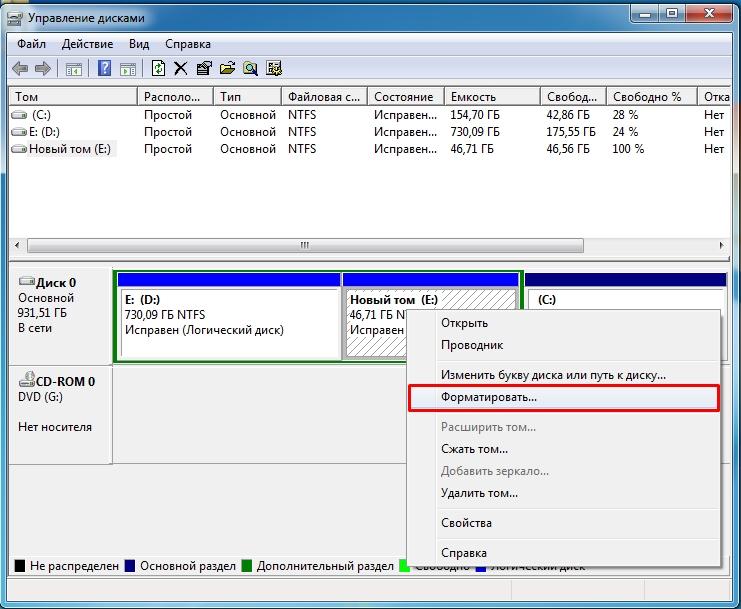Image resolution: width=741 pixels, height=609 pixels.
Task: Click the 42,86 ГБ free space cell
Action: [568, 115]
